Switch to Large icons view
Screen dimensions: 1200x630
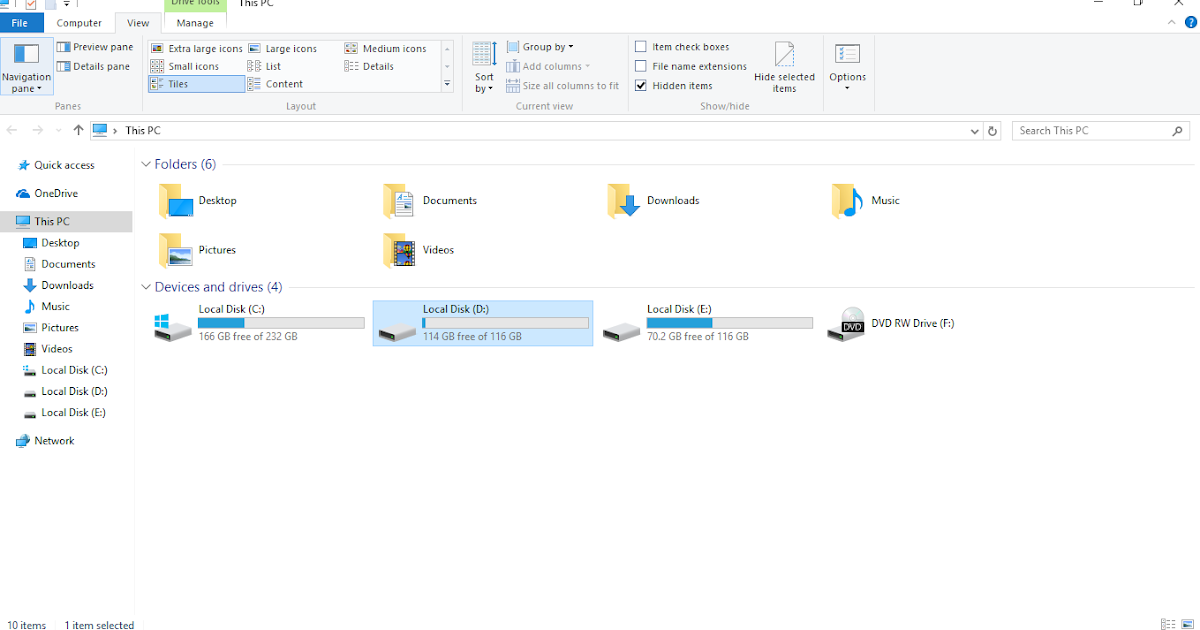pos(290,47)
